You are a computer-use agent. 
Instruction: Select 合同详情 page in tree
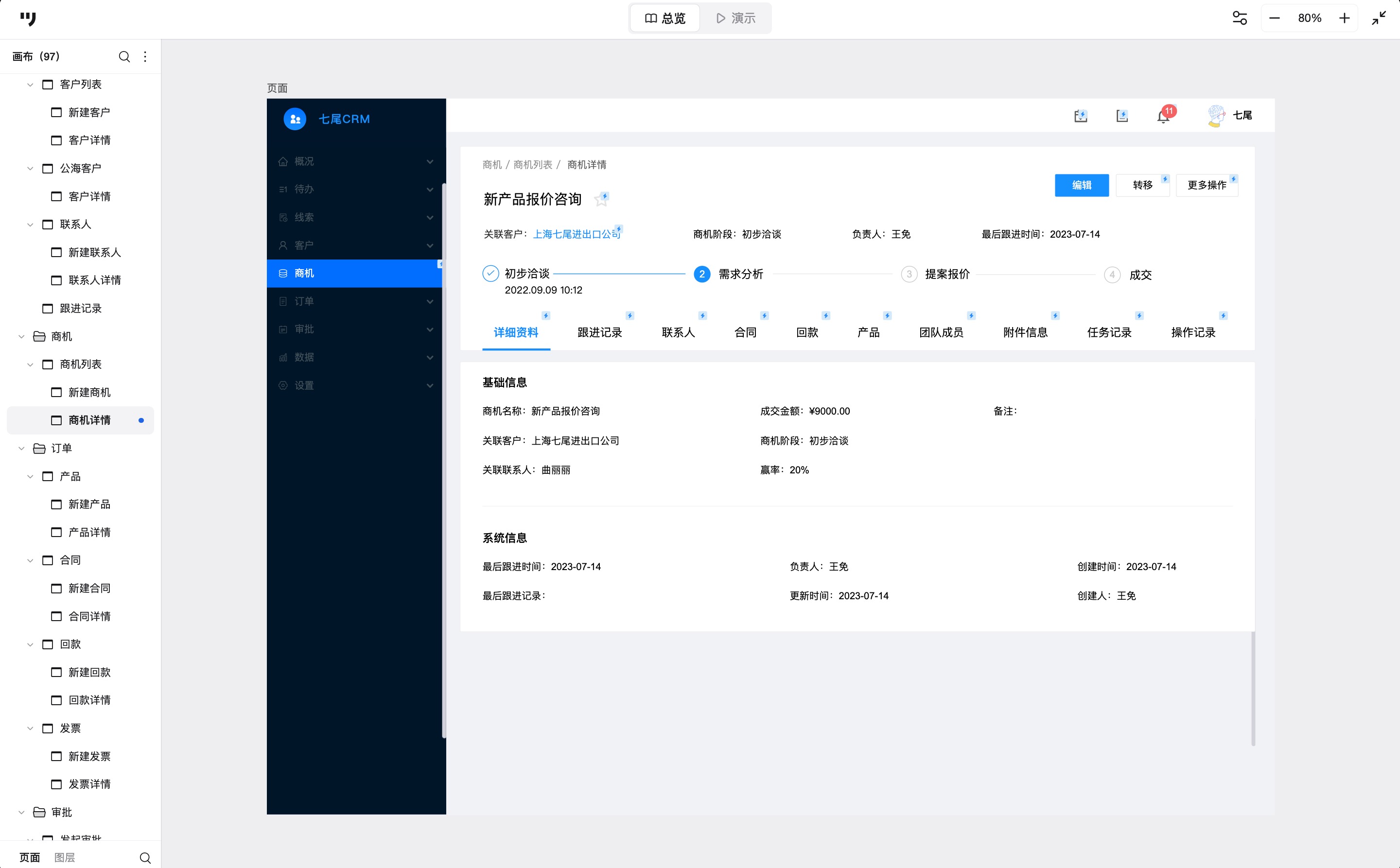point(89,616)
